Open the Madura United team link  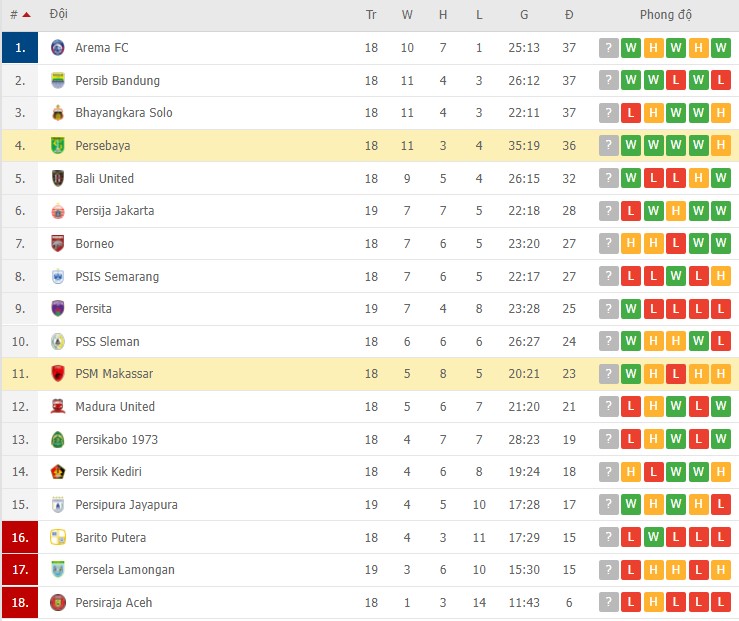(x=115, y=407)
